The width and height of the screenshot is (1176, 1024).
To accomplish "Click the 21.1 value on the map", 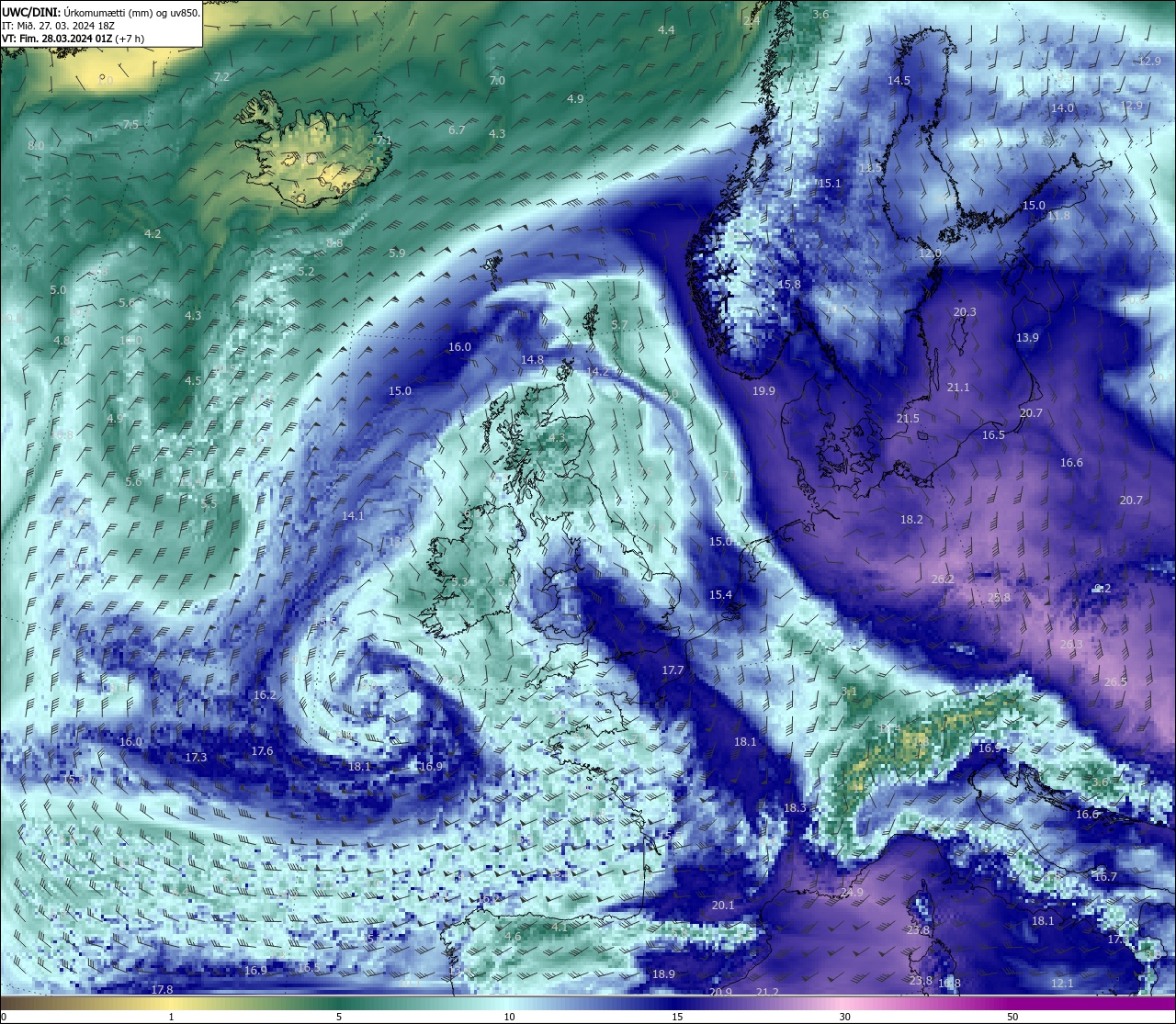I will coord(958,388).
